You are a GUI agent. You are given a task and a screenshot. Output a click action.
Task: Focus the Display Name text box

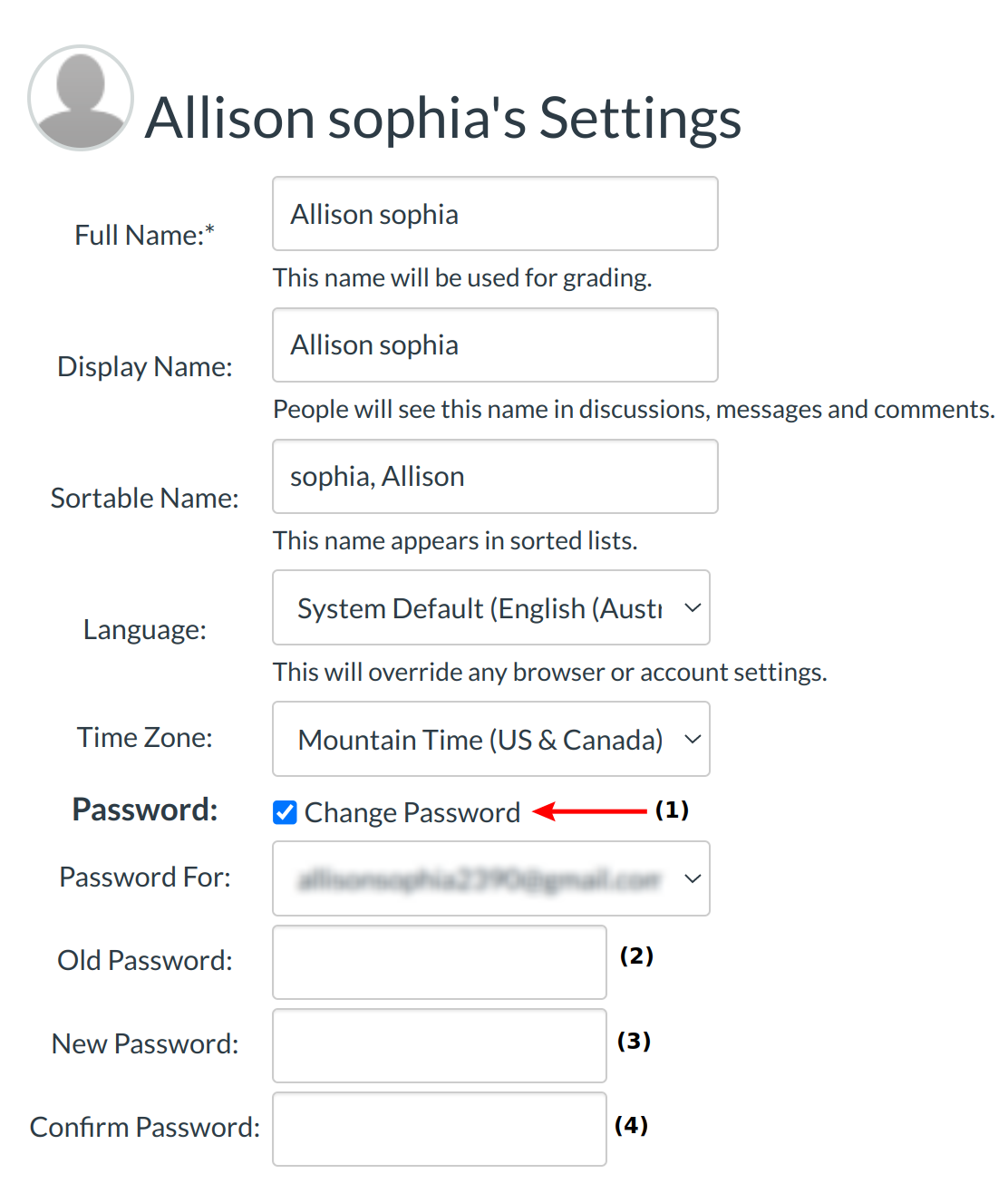tap(495, 345)
